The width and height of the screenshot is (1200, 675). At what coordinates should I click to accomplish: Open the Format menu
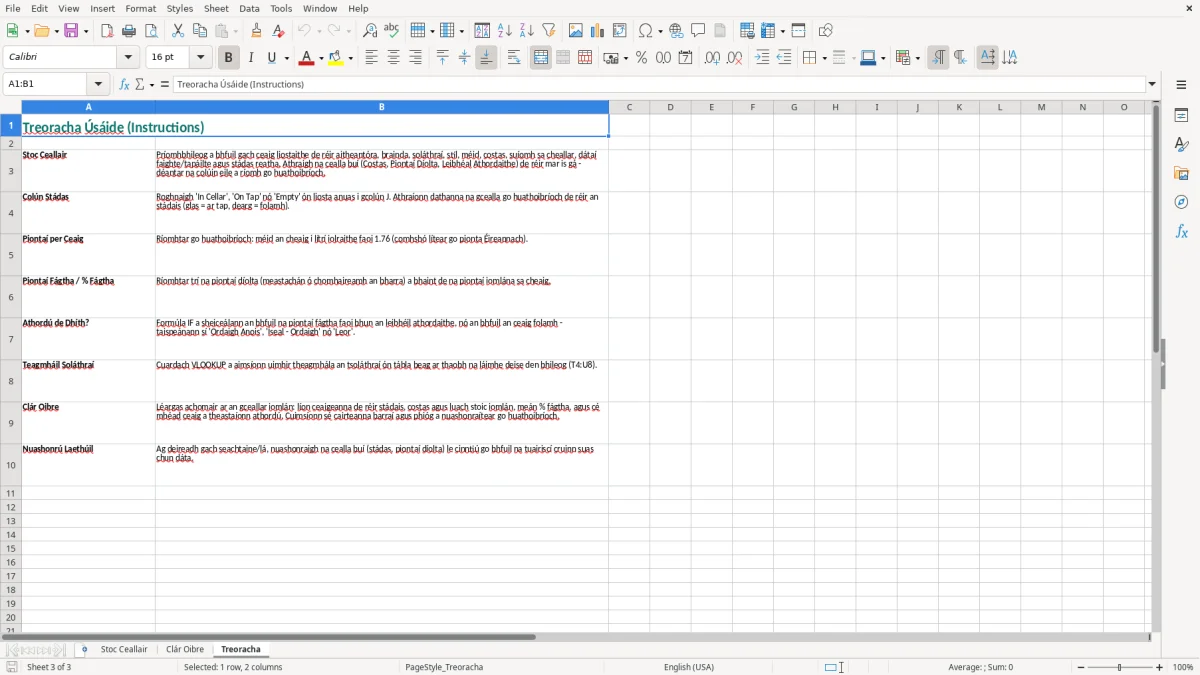[141, 8]
